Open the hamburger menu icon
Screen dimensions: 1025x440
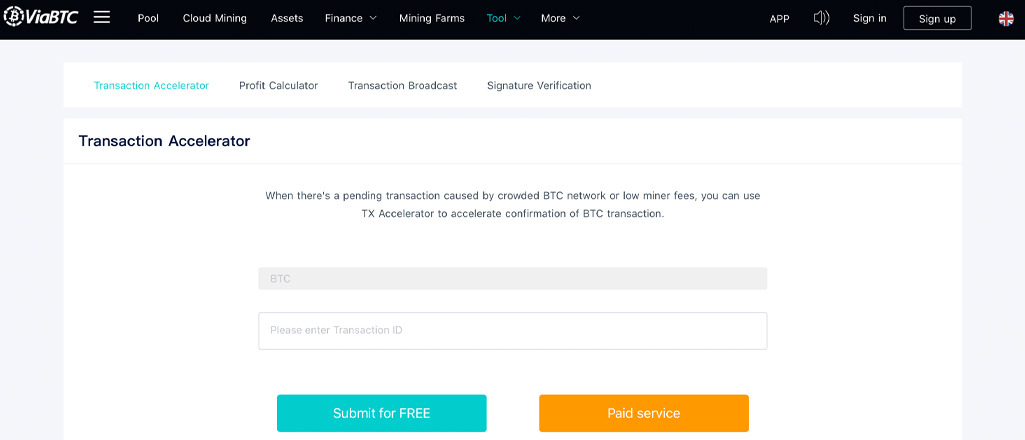click(x=101, y=18)
